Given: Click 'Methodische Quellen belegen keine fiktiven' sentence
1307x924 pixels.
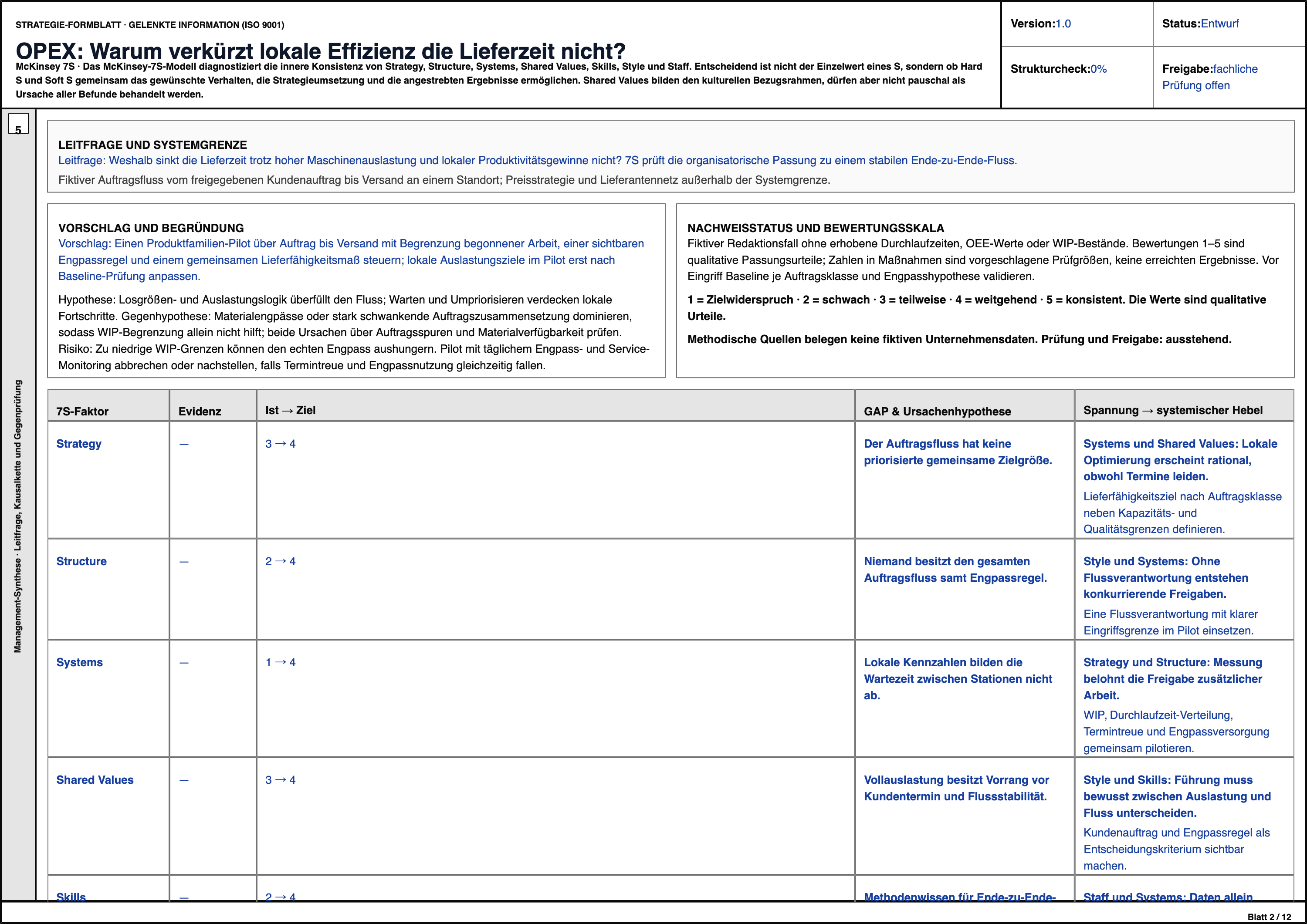Looking at the screenshot, I should (959, 339).
